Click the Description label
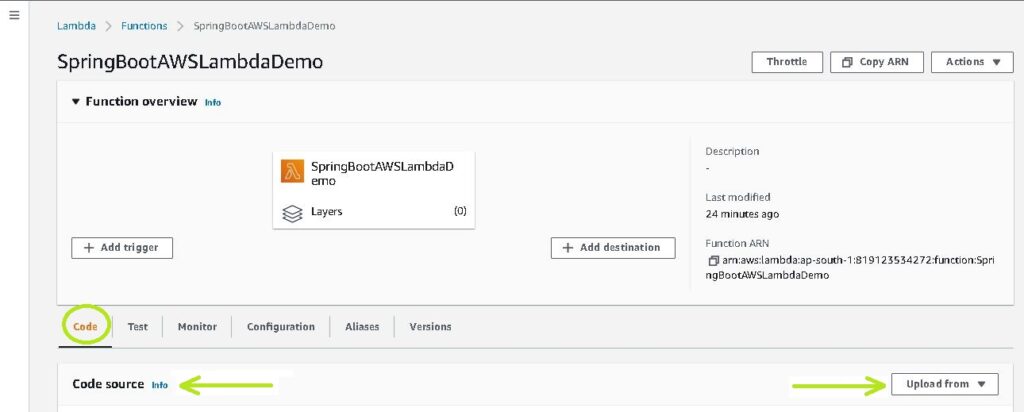 point(732,151)
